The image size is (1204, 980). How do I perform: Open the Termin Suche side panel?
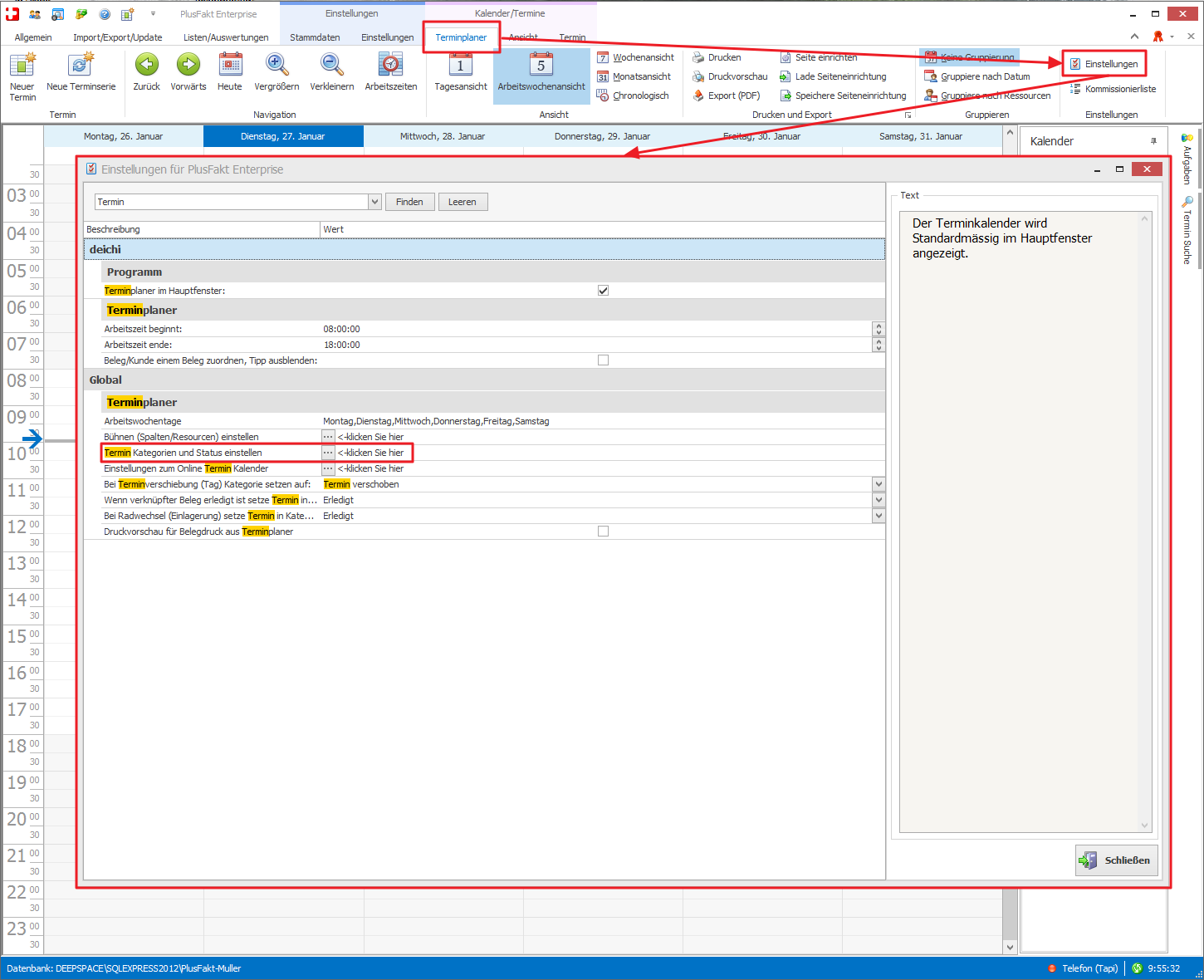tap(1187, 230)
